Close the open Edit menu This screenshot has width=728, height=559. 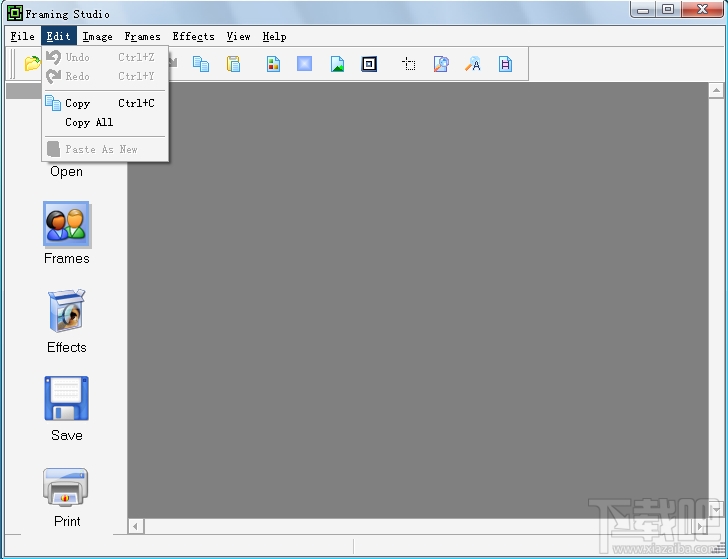(x=58, y=36)
